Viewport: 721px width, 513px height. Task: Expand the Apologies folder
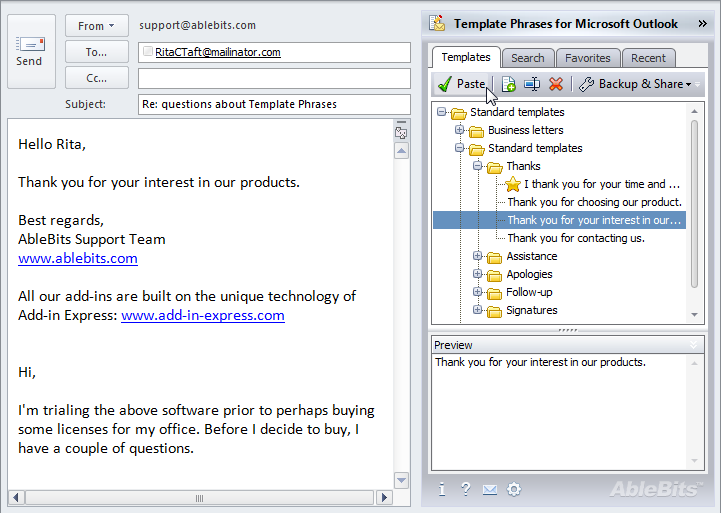[477, 274]
